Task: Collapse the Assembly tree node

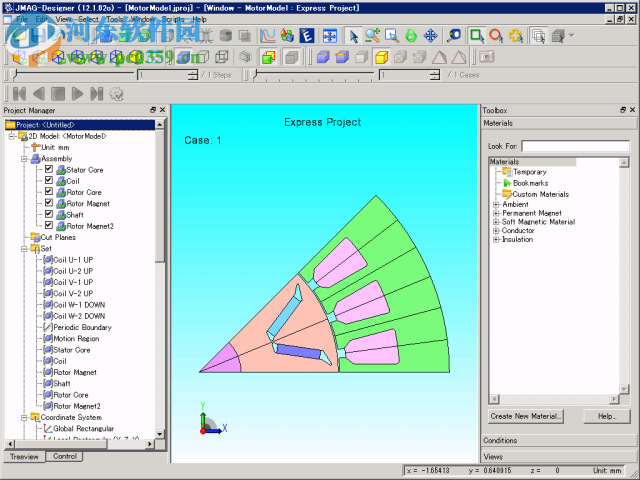Action: (x=24, y=159)
